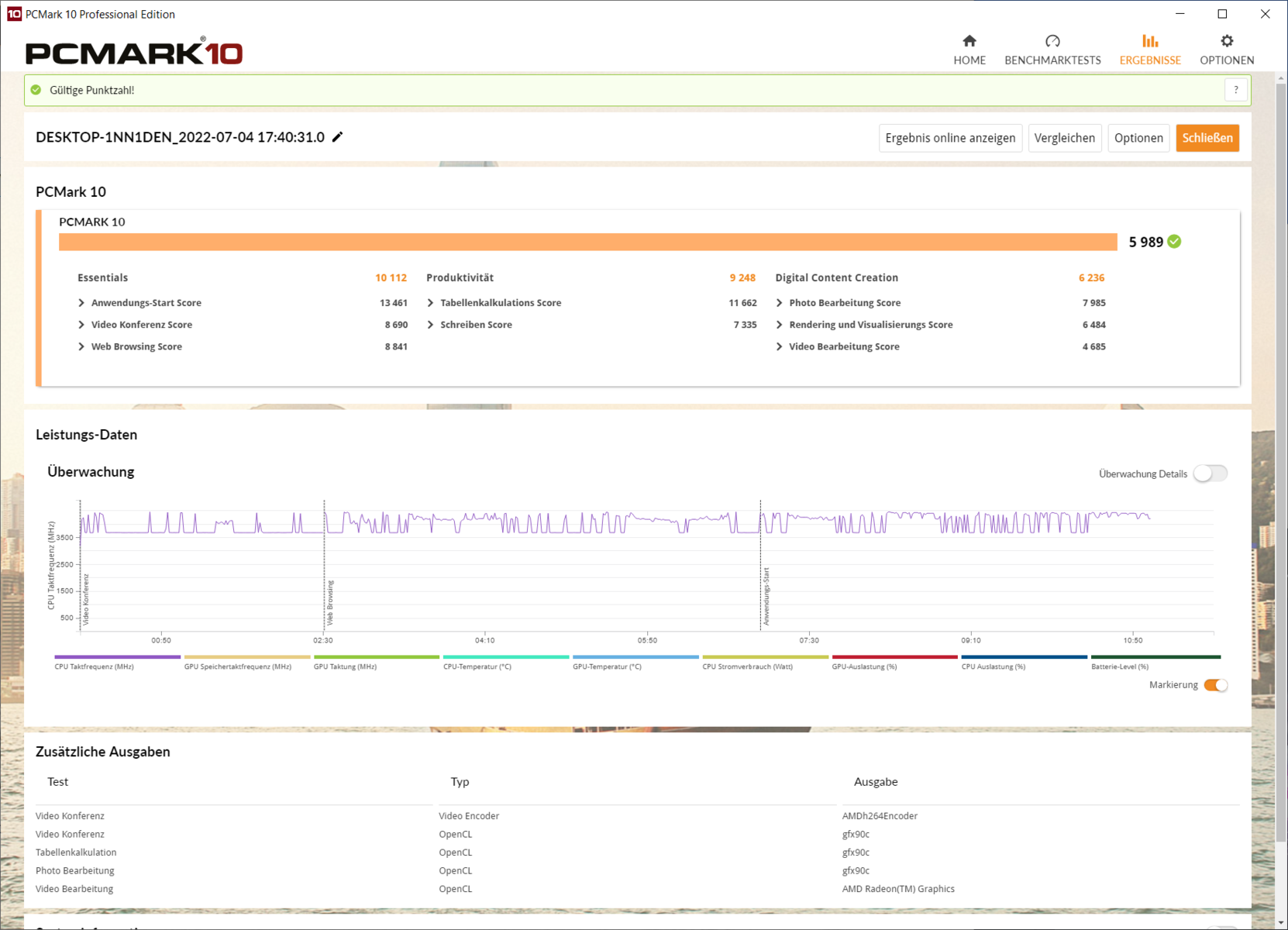
Task: Expand Video Bearbeitung Score details
Action: [779, 346]
